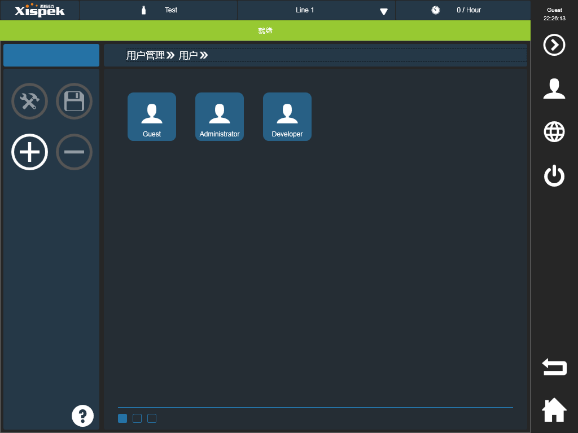Select the Developer user tile

pos(287,116)
